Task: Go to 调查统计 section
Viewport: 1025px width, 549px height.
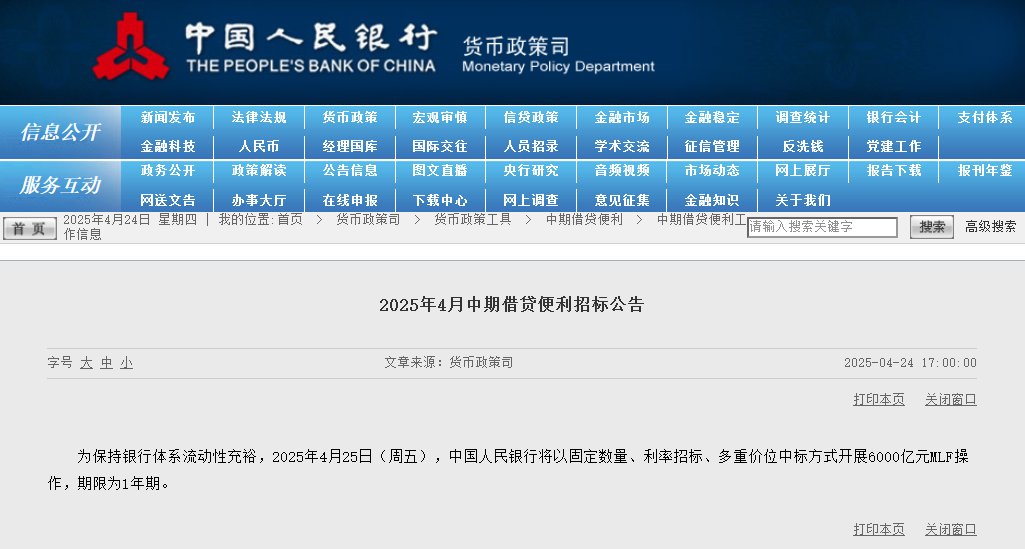Action: pos(802,118)
